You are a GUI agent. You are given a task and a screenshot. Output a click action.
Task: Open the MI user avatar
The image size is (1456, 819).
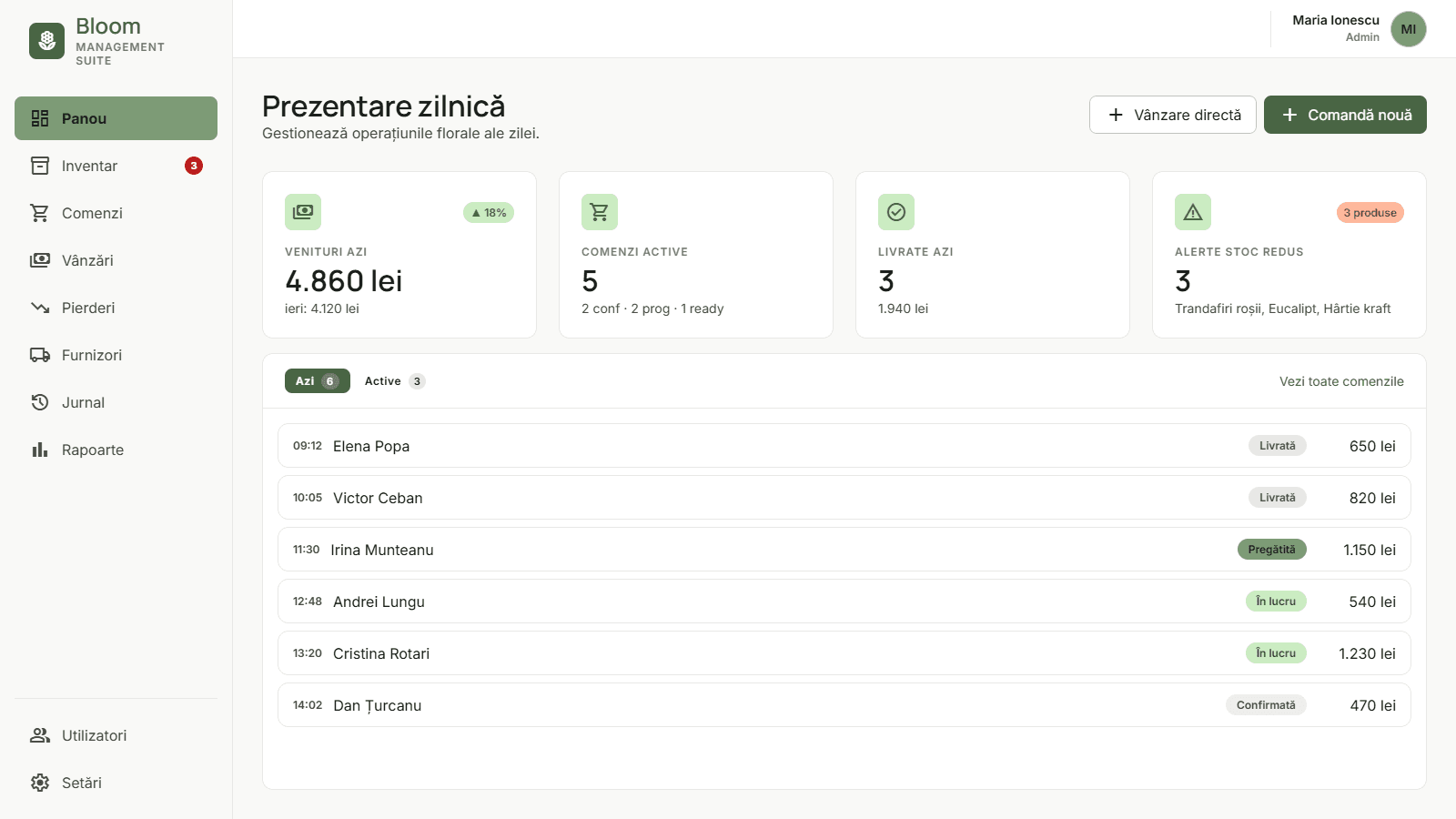1409,29
